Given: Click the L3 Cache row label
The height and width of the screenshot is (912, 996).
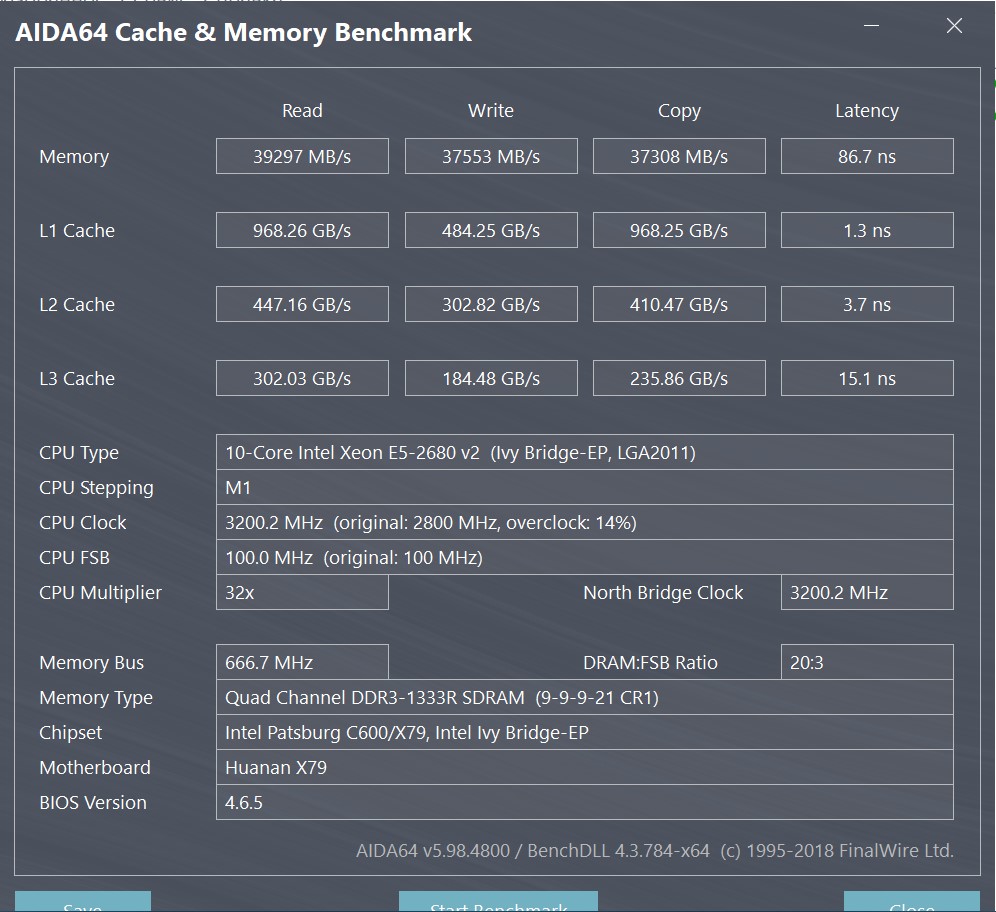Looking at the screenshot, I should point(77,379).
